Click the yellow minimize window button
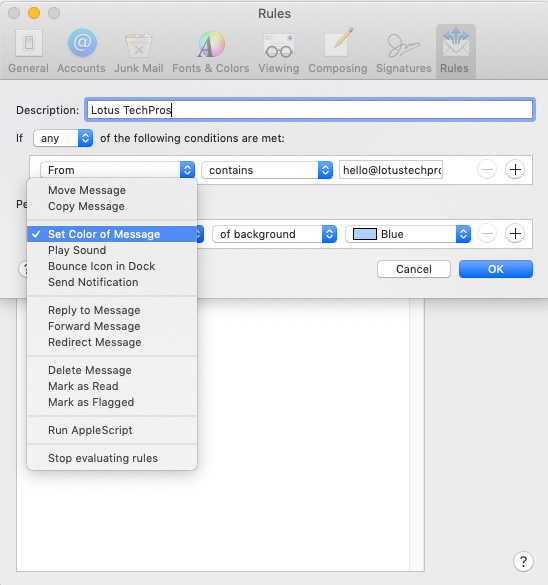Viewport: 548px width, 585px height. click(x=34, y=13)
